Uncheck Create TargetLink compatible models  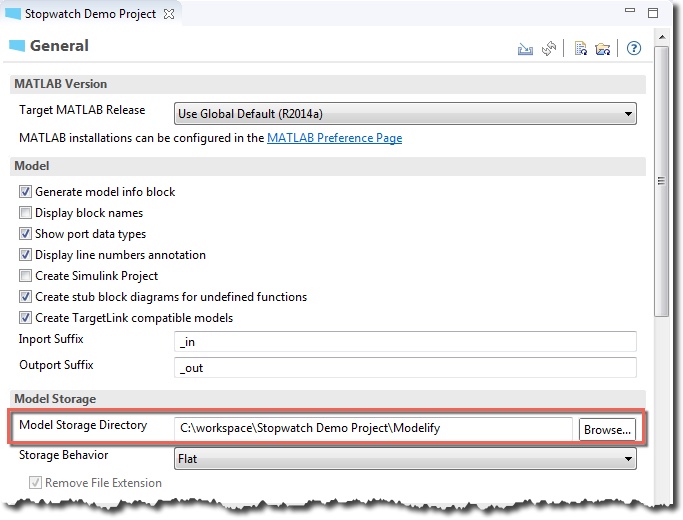[x=25, y=317]
